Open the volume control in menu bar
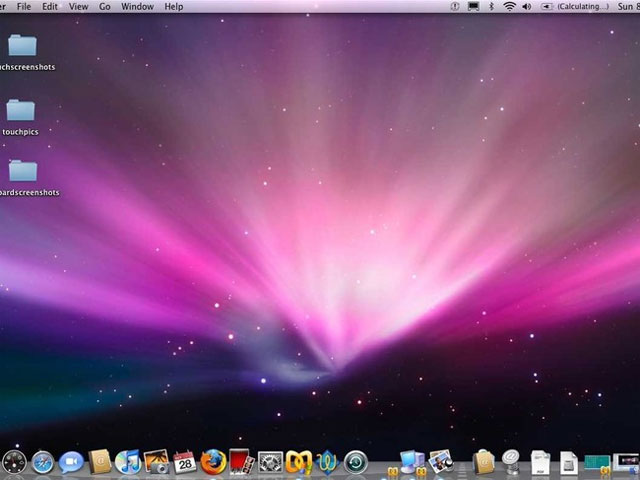The width and height of the screenshot is (640, 480). [x=526, y=7]
